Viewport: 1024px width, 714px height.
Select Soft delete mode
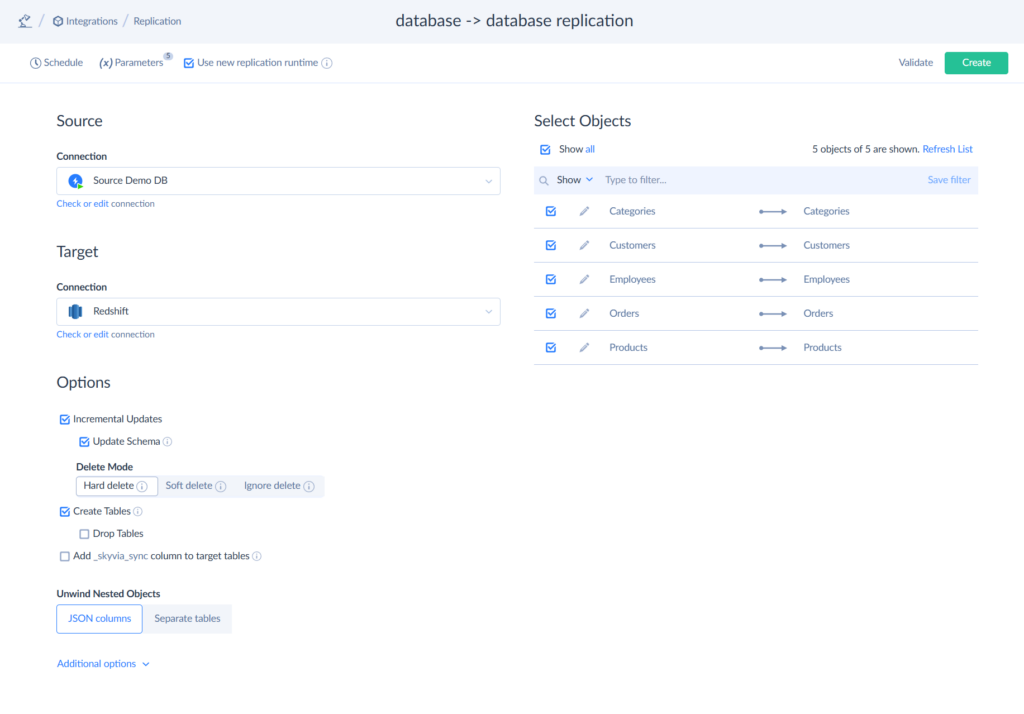point(195,486)
